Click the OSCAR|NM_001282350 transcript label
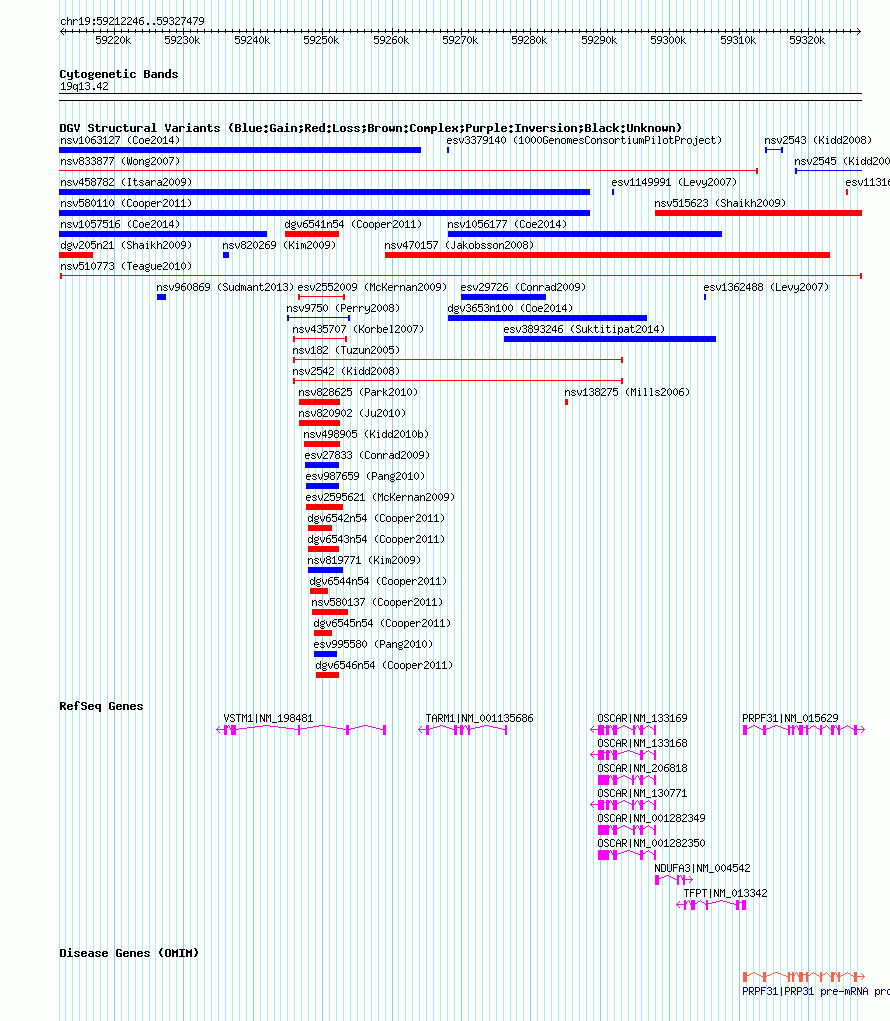 coord(651,843)
